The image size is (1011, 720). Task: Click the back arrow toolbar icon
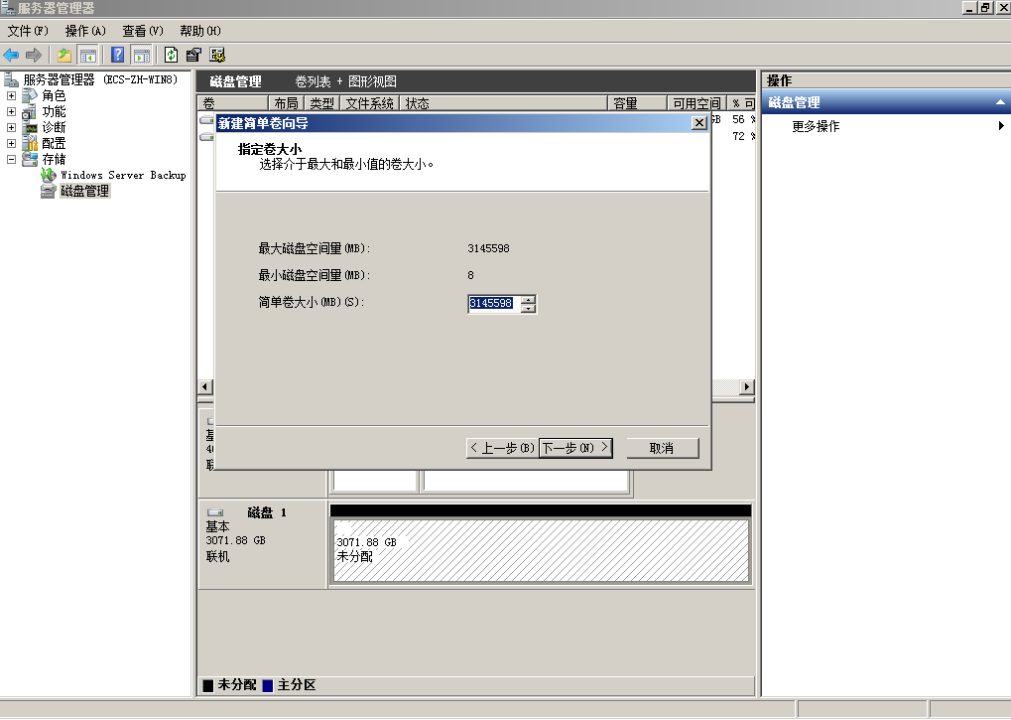coord(12,55)
